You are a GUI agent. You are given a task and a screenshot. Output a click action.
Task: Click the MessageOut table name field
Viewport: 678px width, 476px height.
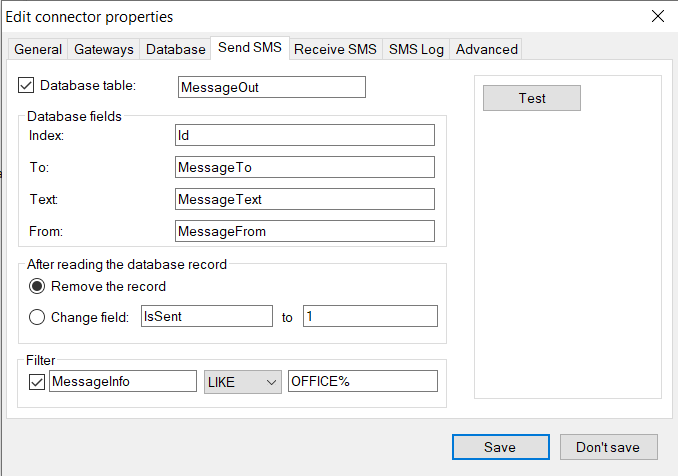[x=272, y=87]
